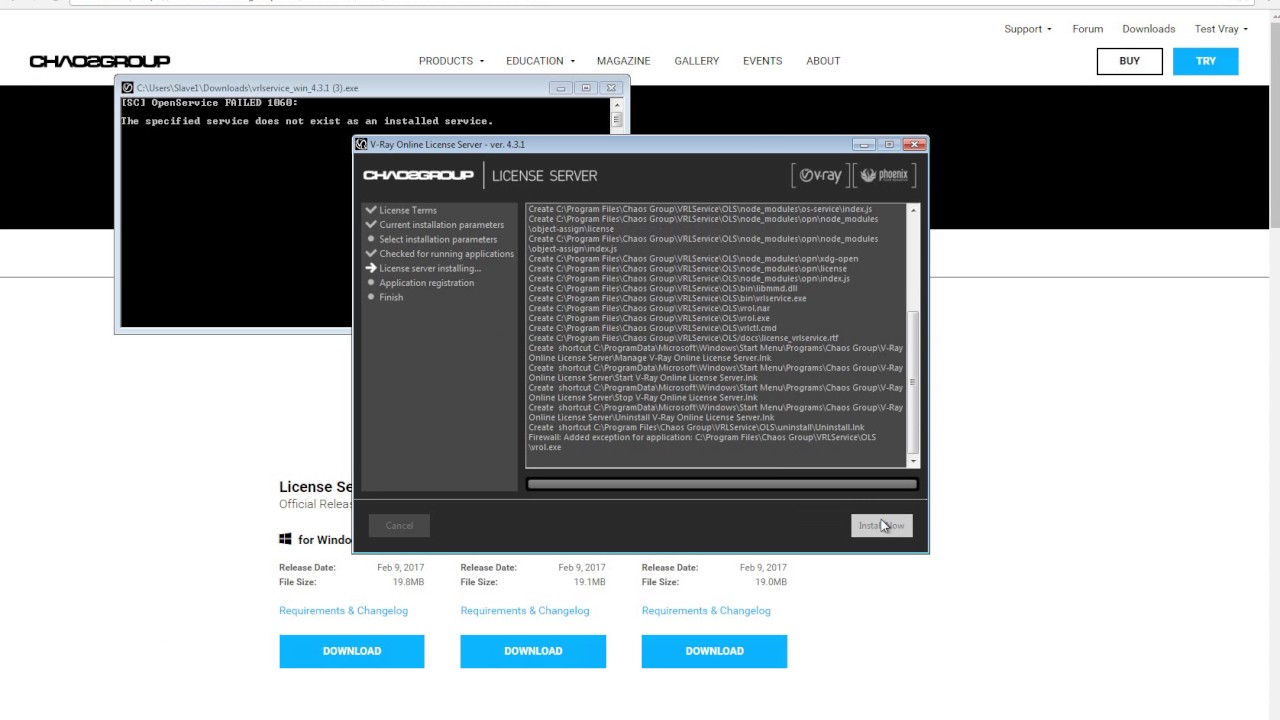
Task: Click the Chaos Group logo in the installer header
Action: click(x=418, y=175)
